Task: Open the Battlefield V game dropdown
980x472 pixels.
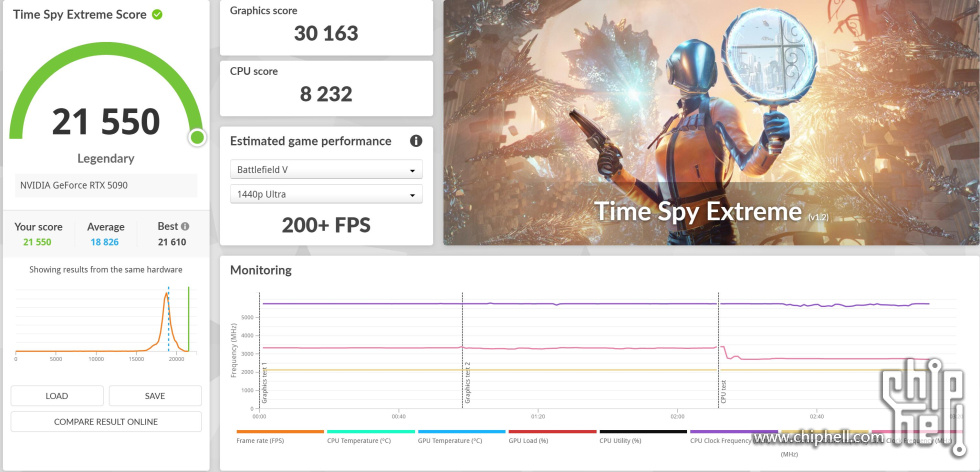Action: pyautogui.click(x=326, y=170)
